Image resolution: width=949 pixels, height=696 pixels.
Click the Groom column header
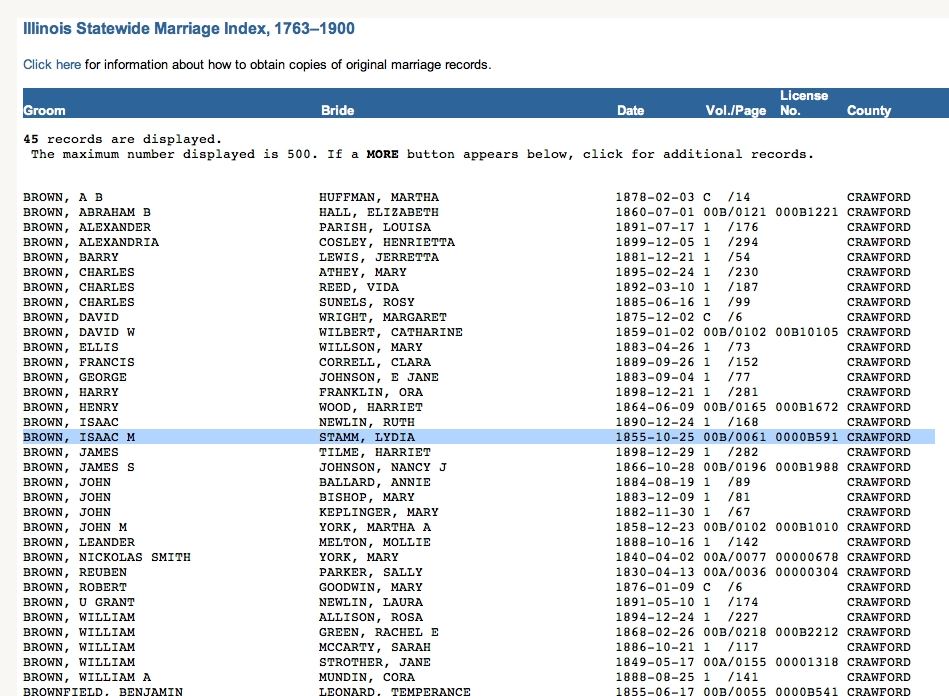(44, 110)
